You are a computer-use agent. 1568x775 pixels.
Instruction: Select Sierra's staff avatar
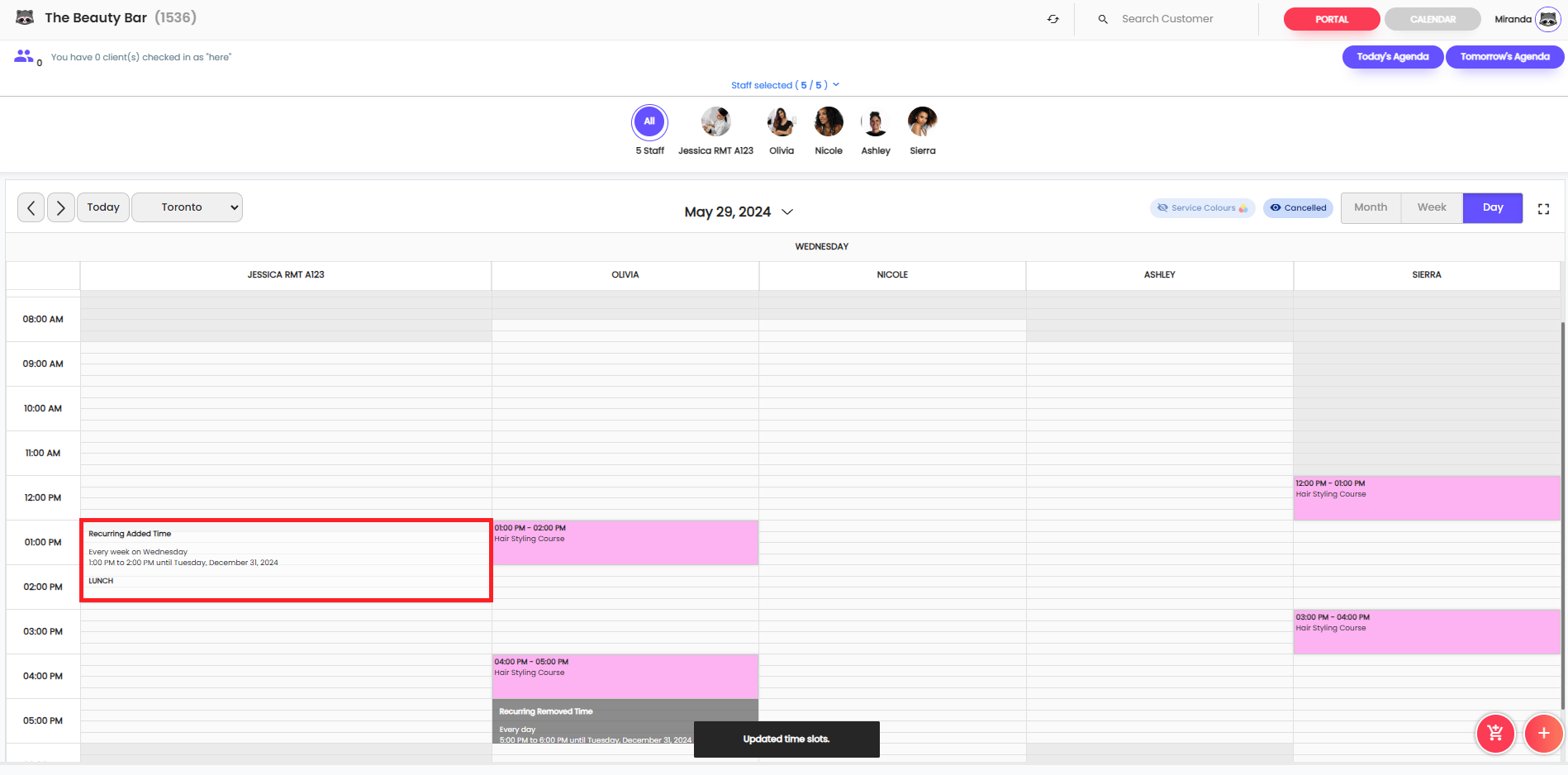click(x=923, y=121)
